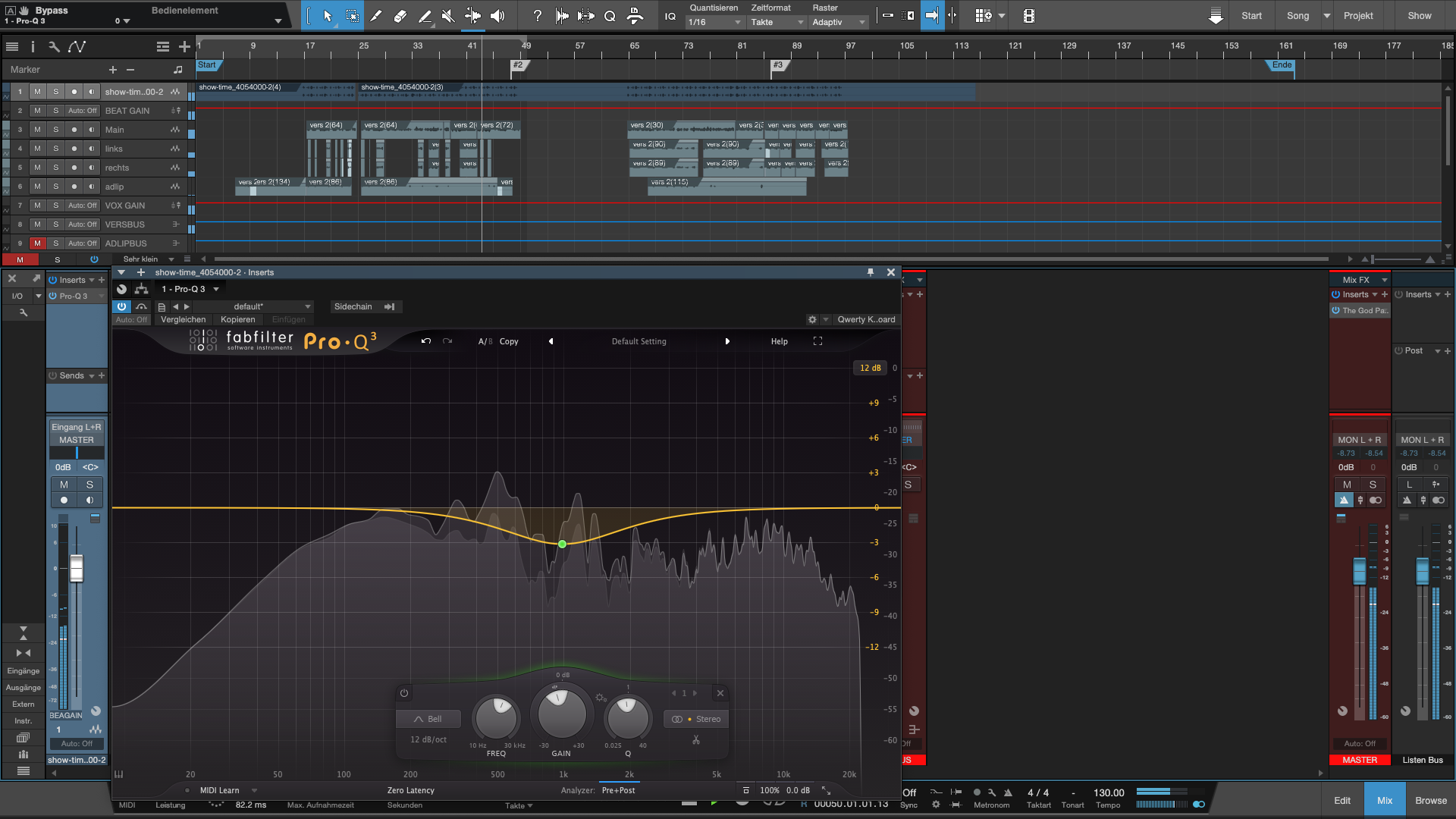Viewport: 1456px width, 819px height.
Task: Click the 130.00 tempo field
Action: (x=1109, y=793)
